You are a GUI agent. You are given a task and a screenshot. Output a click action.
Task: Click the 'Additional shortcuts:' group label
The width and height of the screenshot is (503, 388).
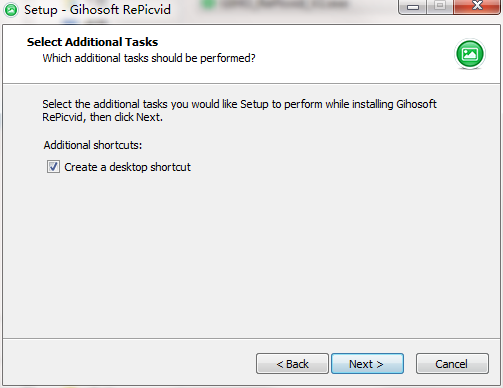point(93,145)
